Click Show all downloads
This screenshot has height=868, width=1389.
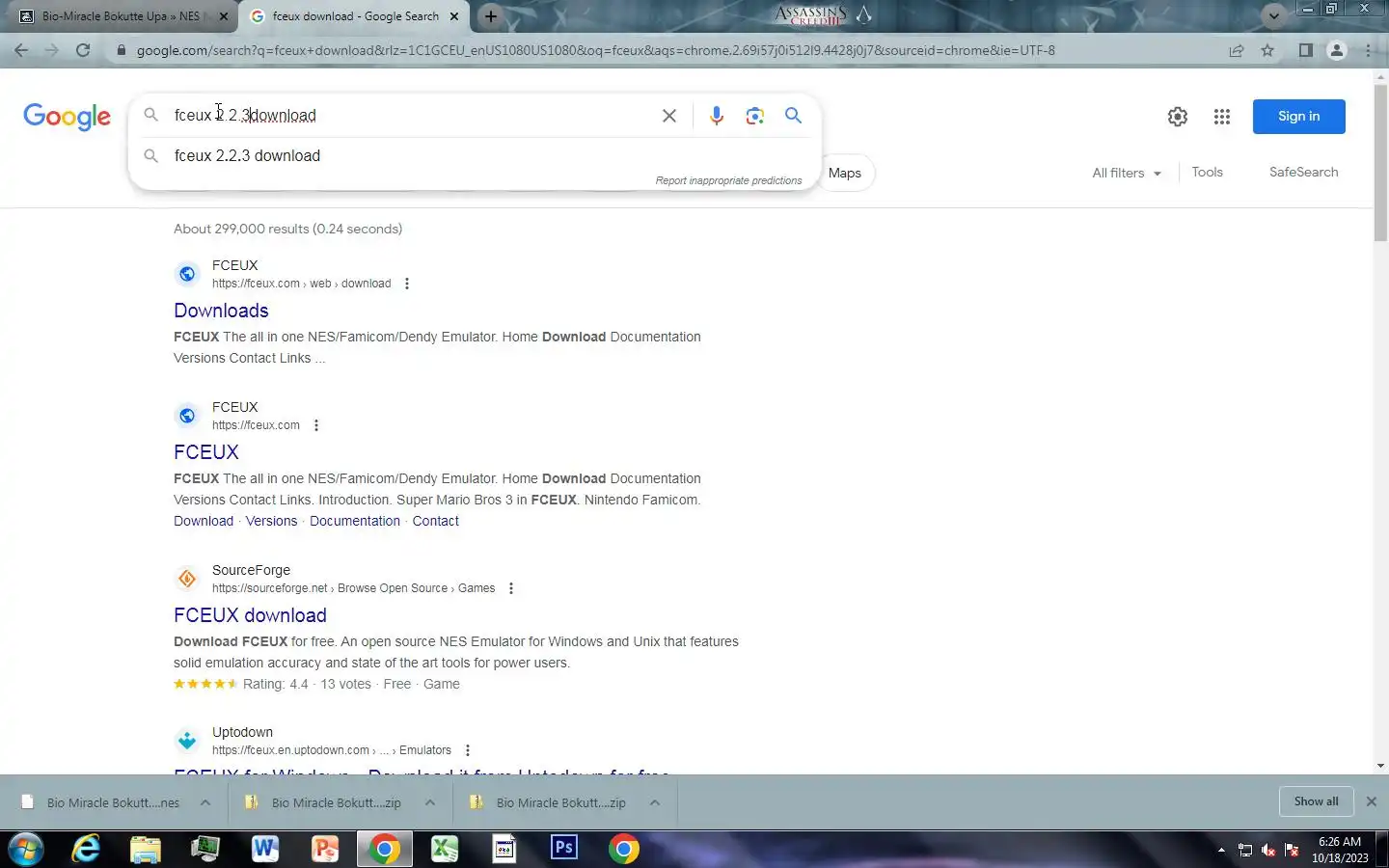pos(1316,801)
